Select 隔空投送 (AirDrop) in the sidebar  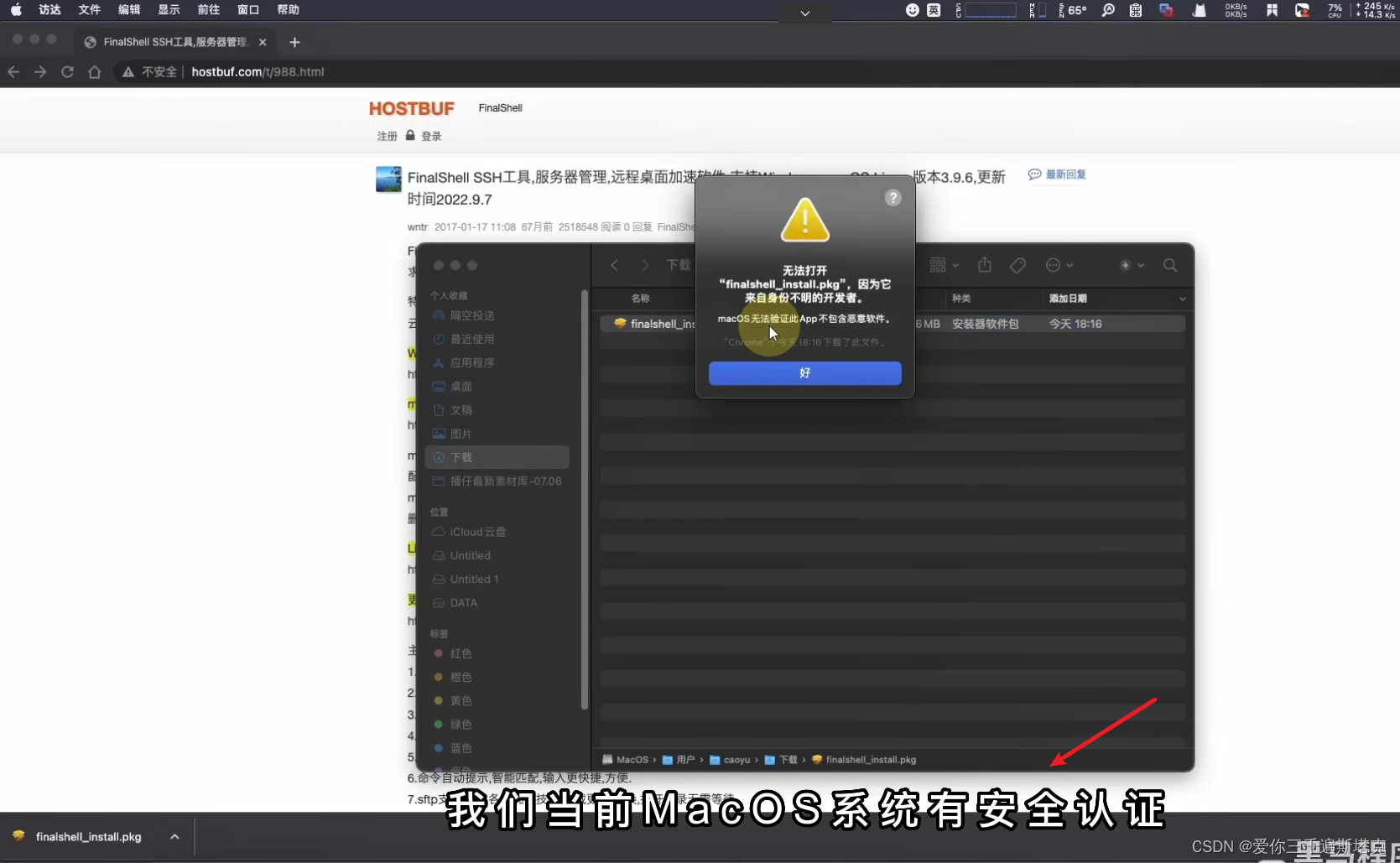[471, 316]
